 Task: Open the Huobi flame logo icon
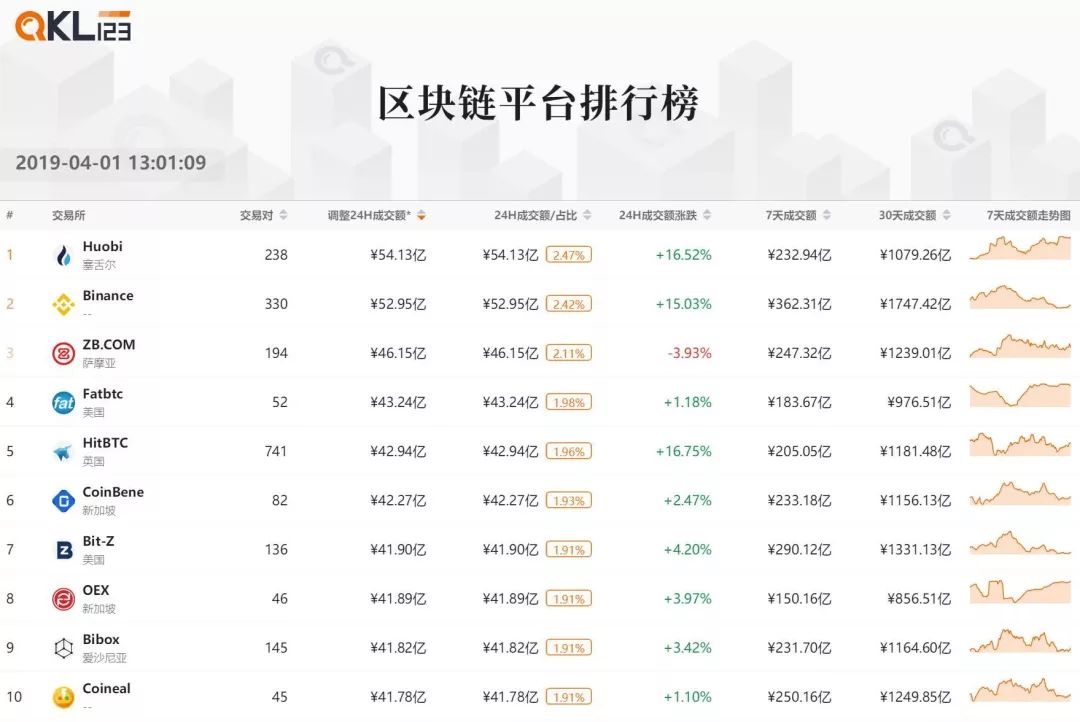(63, 256)
